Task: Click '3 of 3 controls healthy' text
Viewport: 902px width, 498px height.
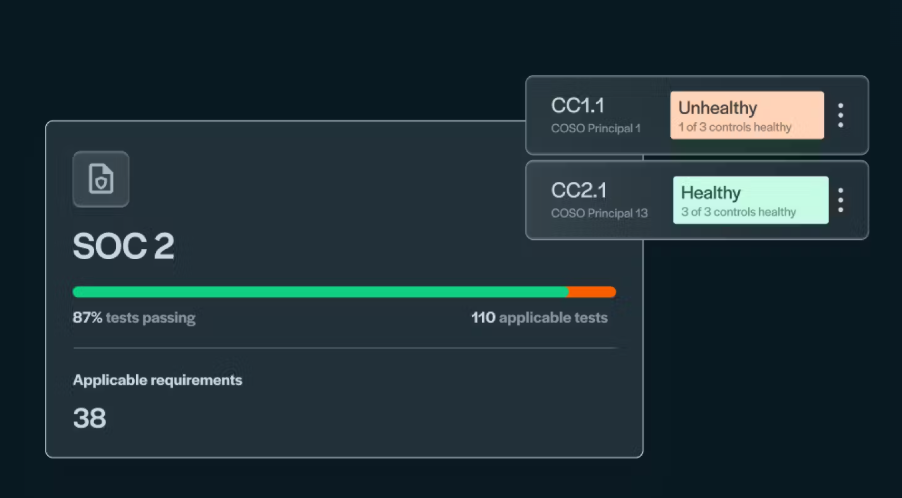Action: (x=738, y=212)
